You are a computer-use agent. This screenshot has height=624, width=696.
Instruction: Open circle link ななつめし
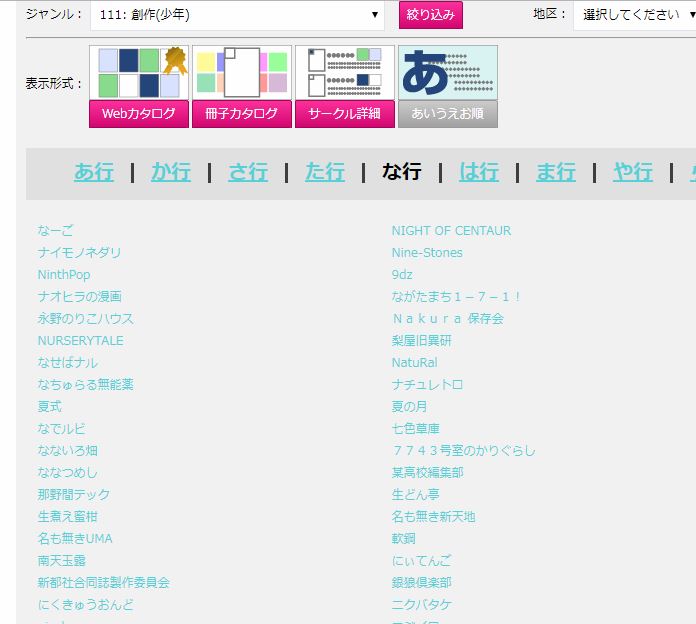pyautogui.click(x=67, y=473)
